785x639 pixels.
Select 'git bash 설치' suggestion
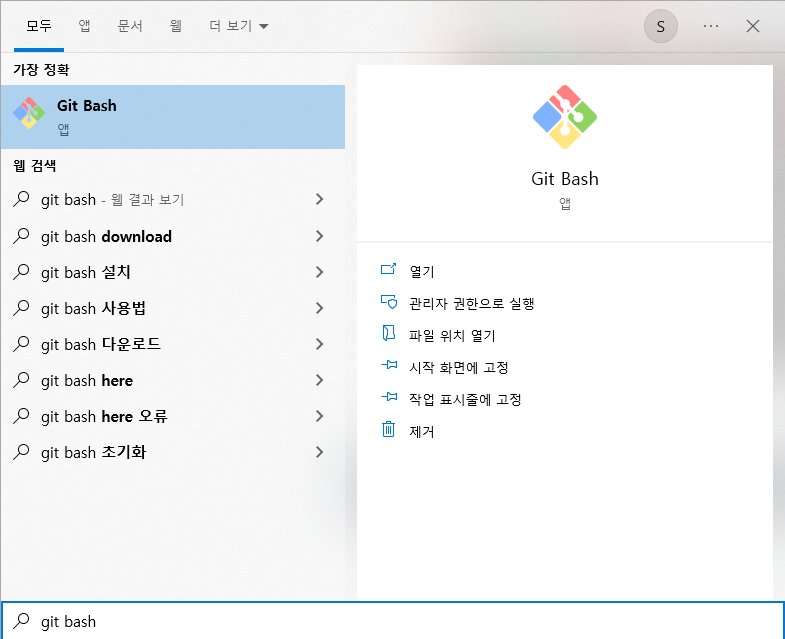(173, 272)
